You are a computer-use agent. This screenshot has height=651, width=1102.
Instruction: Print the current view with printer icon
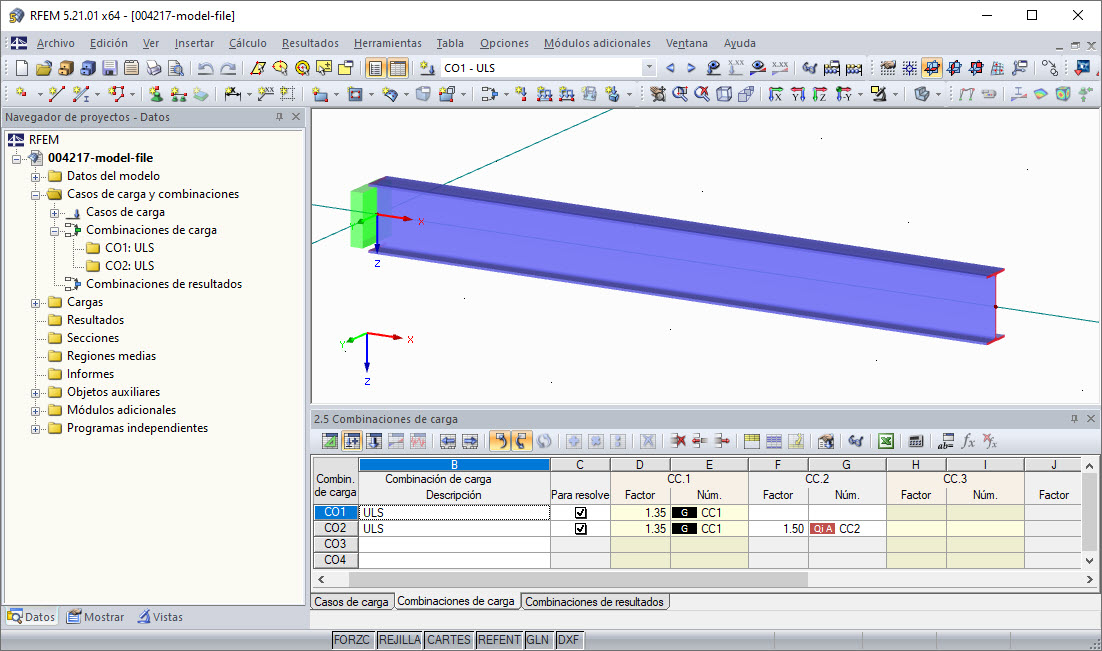coord(154,68)
